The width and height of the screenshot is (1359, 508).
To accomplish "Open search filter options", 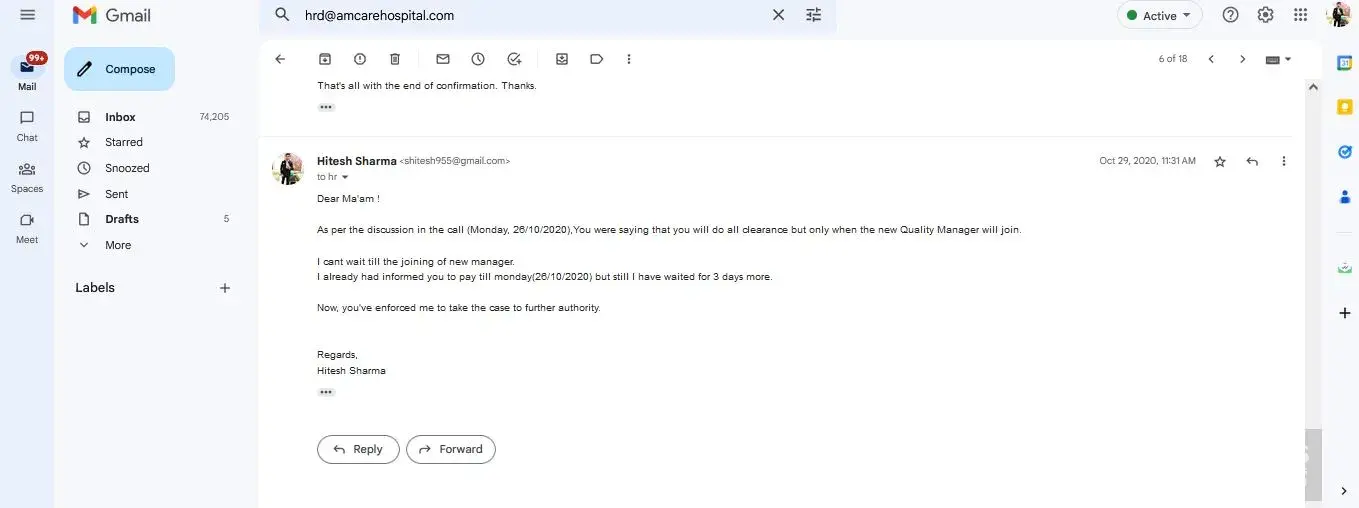I will pyautogui.click(x=814, y=15).
